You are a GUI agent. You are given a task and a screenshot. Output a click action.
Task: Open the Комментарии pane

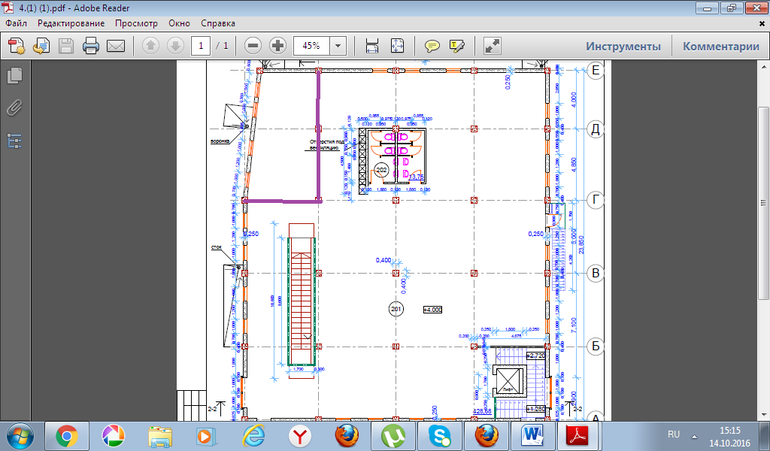721,46
